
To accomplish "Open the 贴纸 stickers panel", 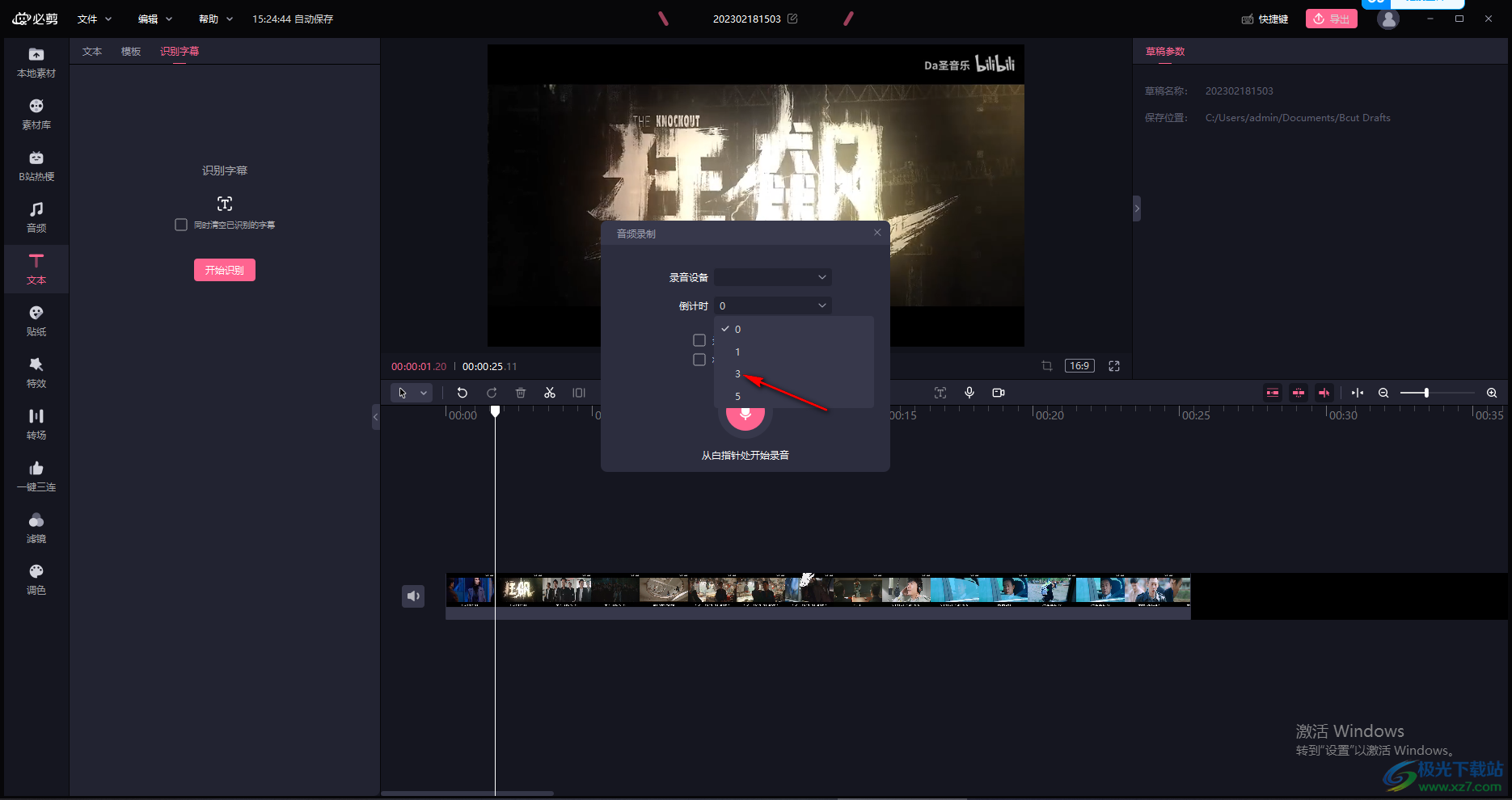I will tap(36, 322).
